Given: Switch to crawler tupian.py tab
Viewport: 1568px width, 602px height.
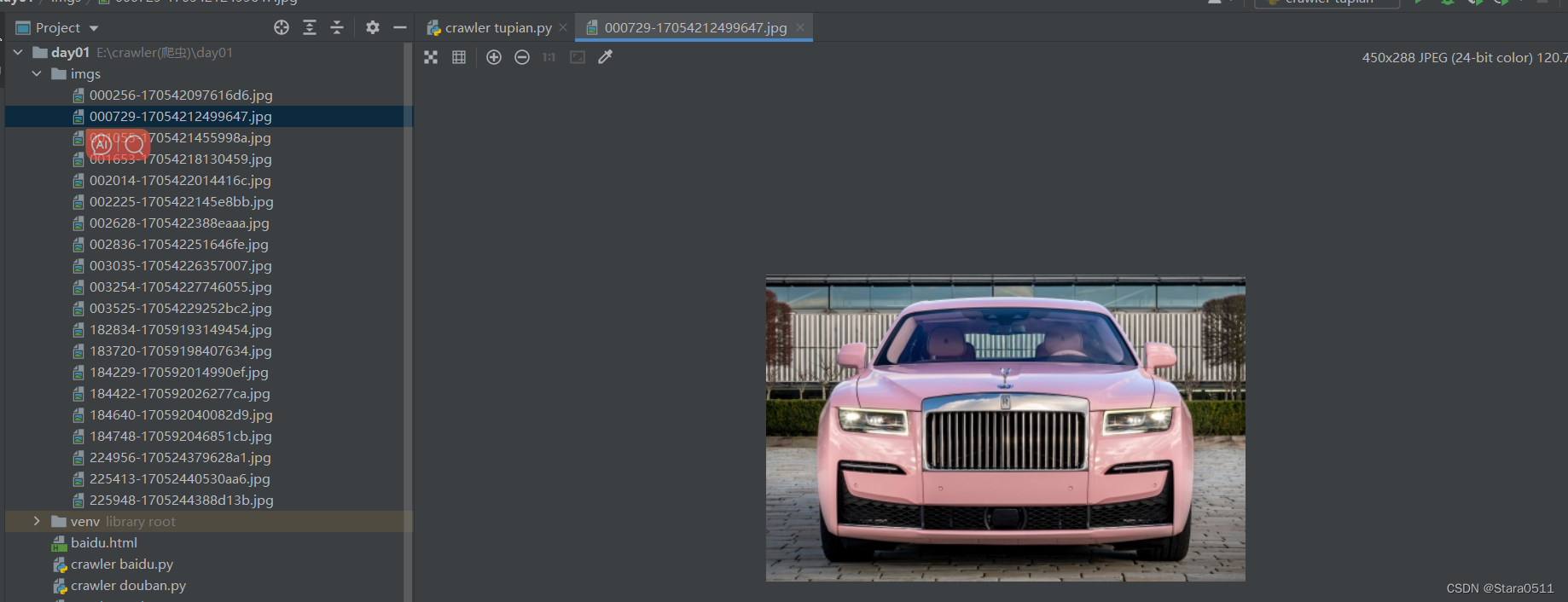Looking at the screenshot, I should click(x=498, y=28).
